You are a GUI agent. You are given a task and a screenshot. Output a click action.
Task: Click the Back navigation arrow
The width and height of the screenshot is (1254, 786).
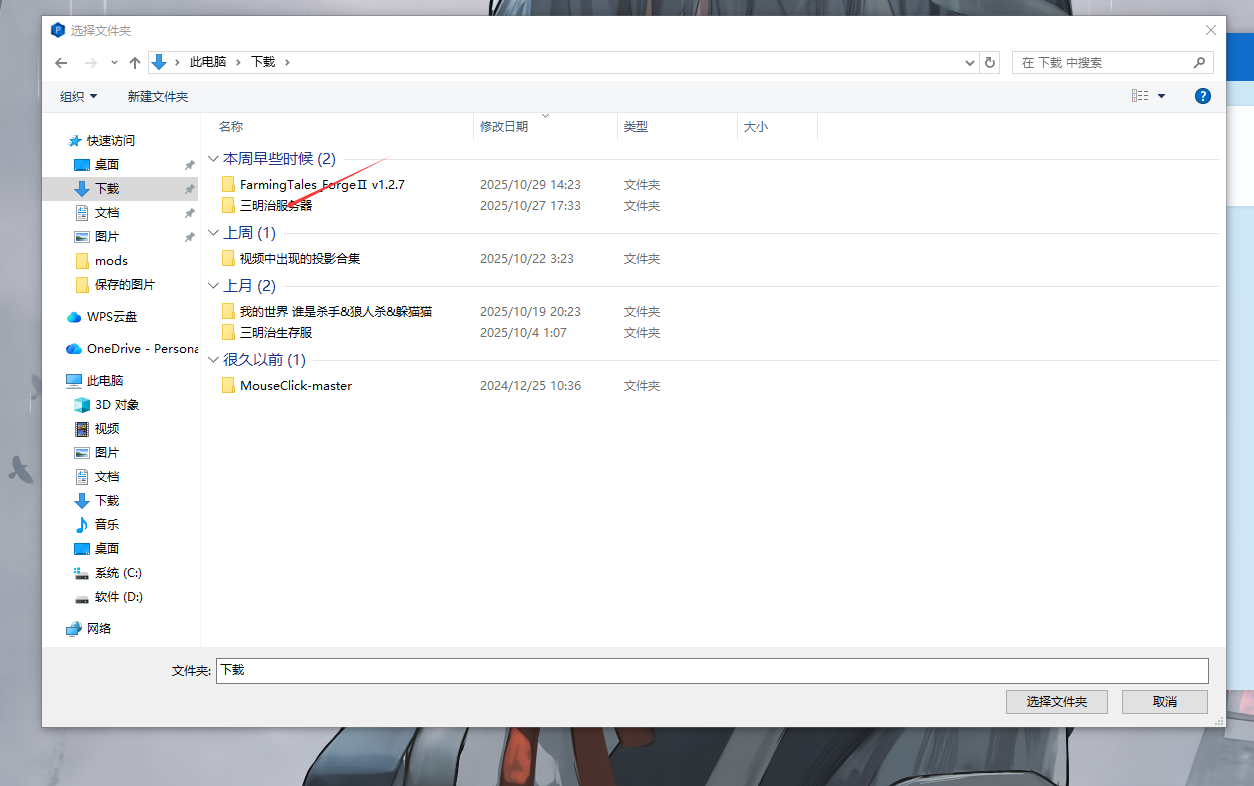(61, 62)
